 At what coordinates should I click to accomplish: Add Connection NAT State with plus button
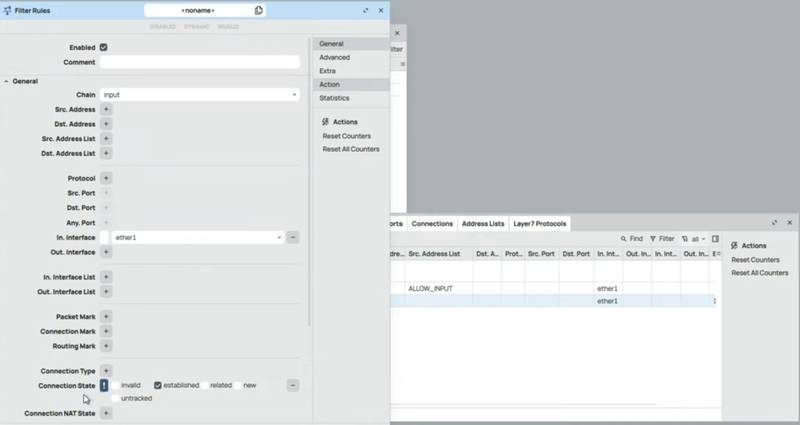click(x=106, y=413)
